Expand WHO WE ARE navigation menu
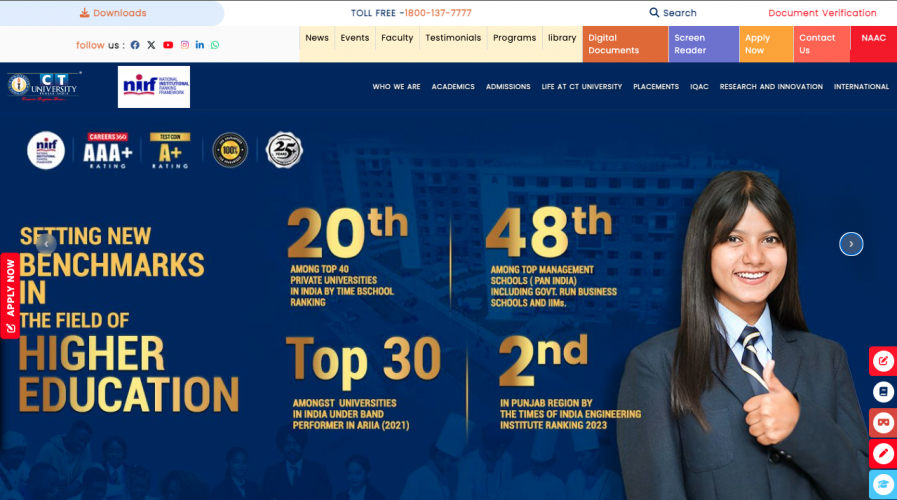The height and width of the screenshot is (500, 897). (396, 87)
